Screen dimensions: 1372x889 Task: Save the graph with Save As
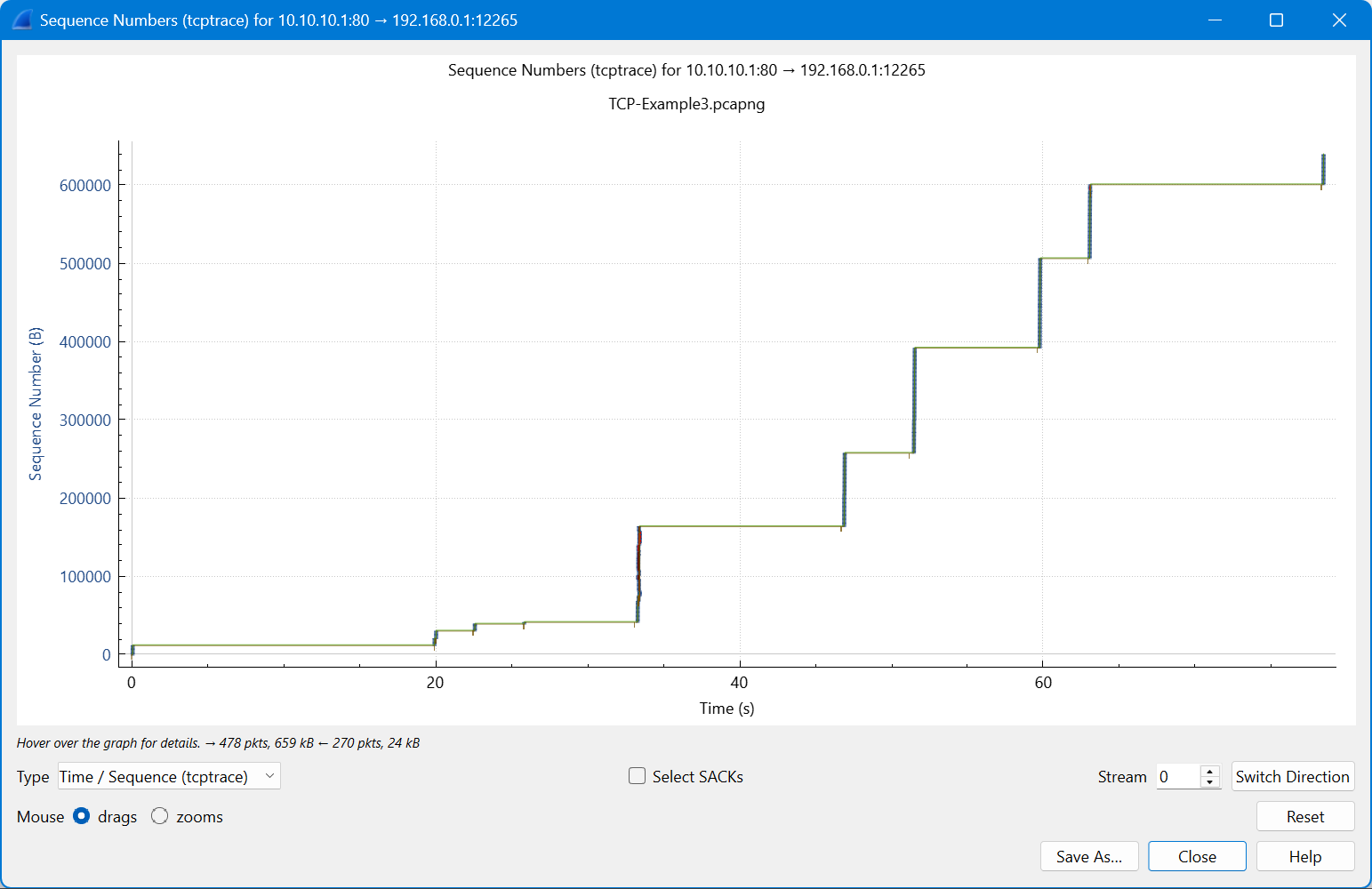pyautogui.click(x=1089, y=856)
